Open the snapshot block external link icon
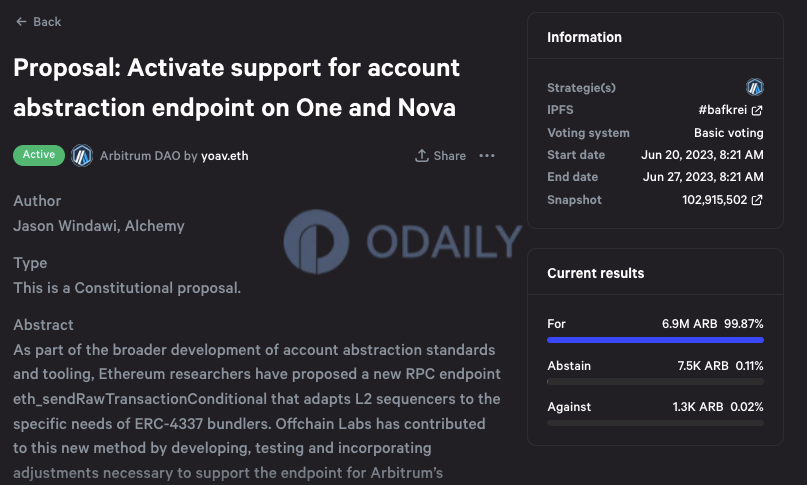This screenshot has height=485, width=807. coord(757,200)
